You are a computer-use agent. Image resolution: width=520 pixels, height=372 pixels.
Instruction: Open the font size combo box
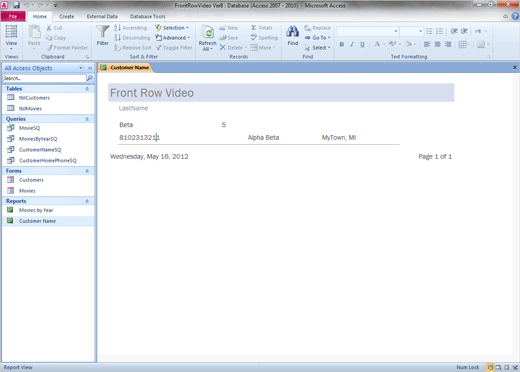(x=412, y=31)
